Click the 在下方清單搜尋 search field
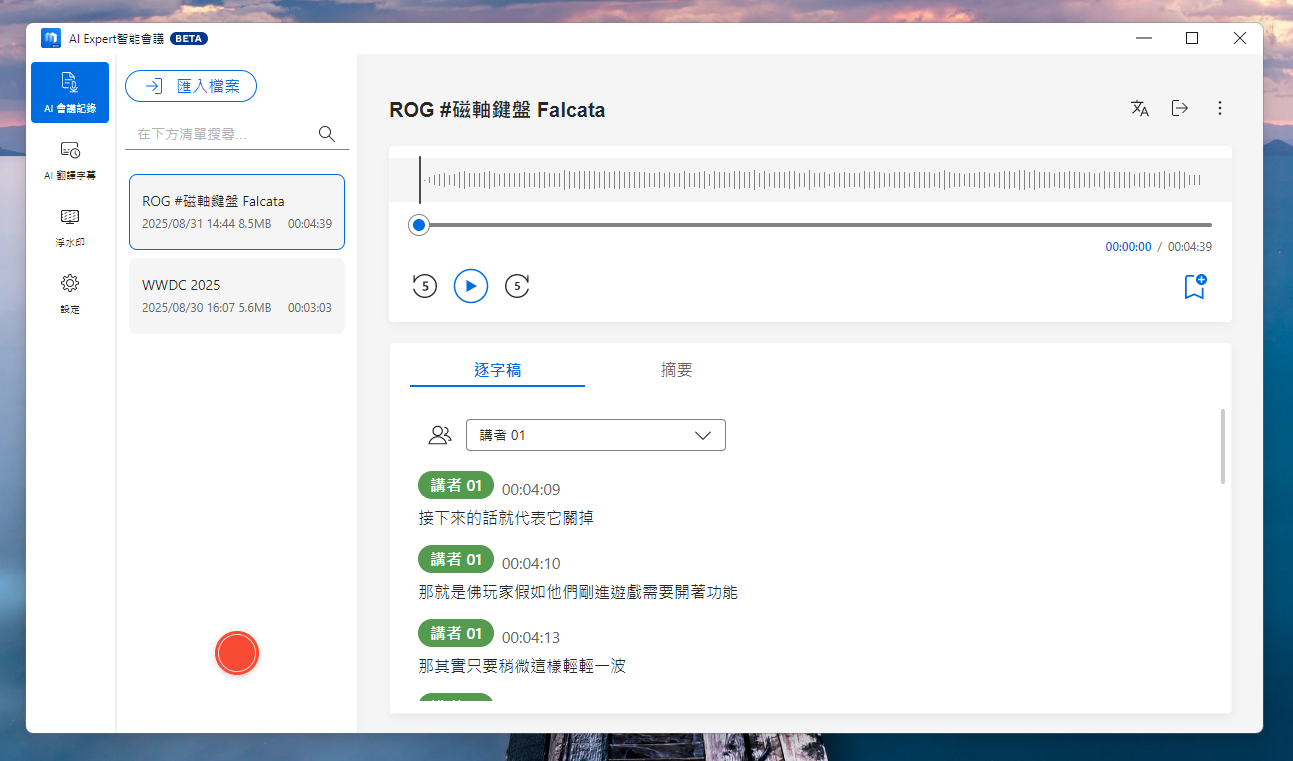This screenshot has height=761, width=1293. (222, 134)
